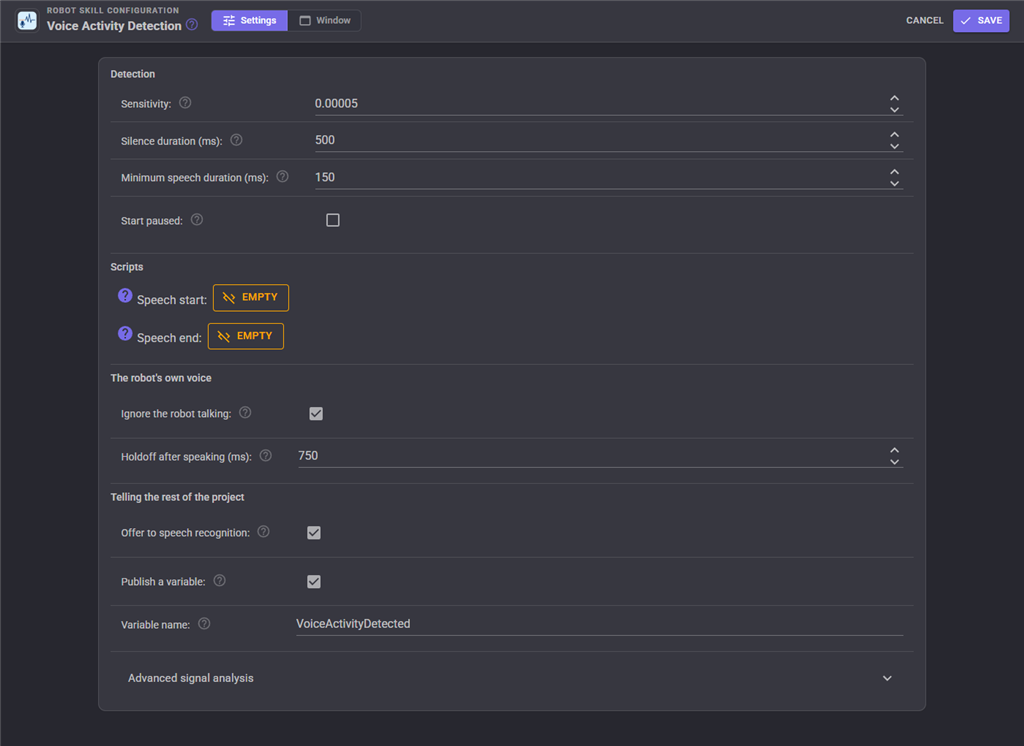This screenshot has height=746, width=1024.
Task: Click the purple help icon beside Speech start
Action: point(125,295)
